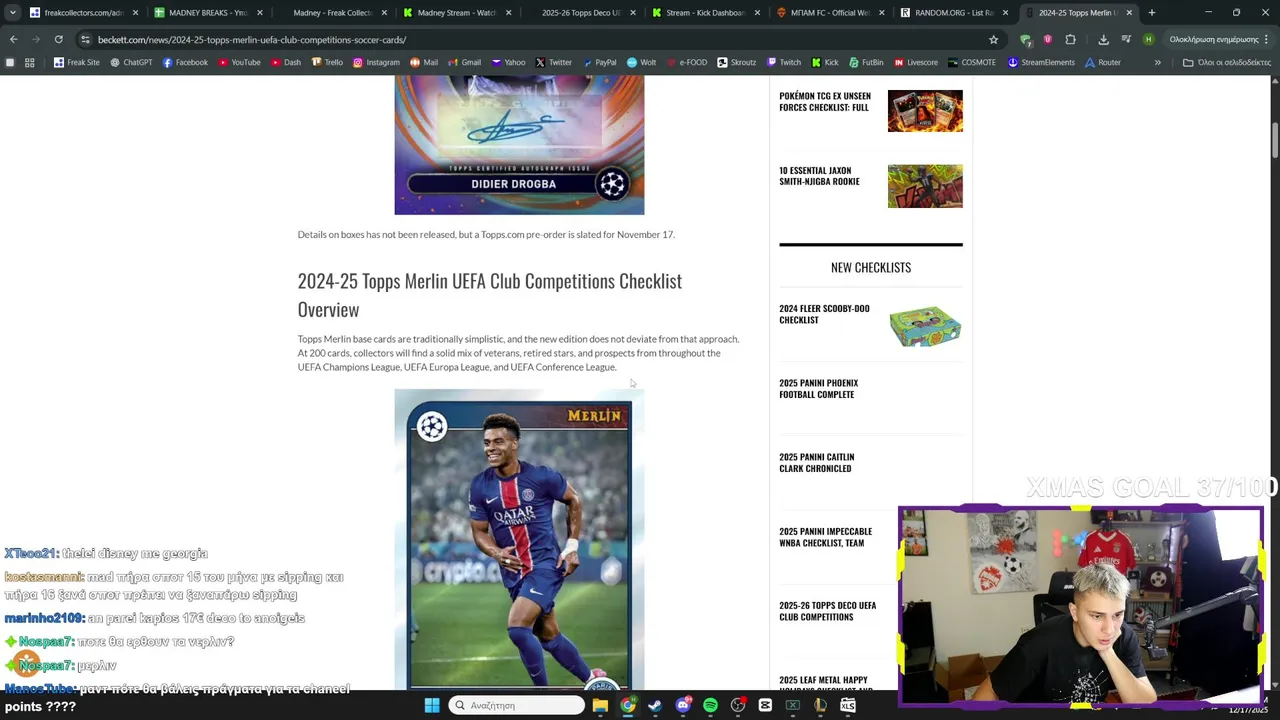Go back to the previous page

coord(13,39)
